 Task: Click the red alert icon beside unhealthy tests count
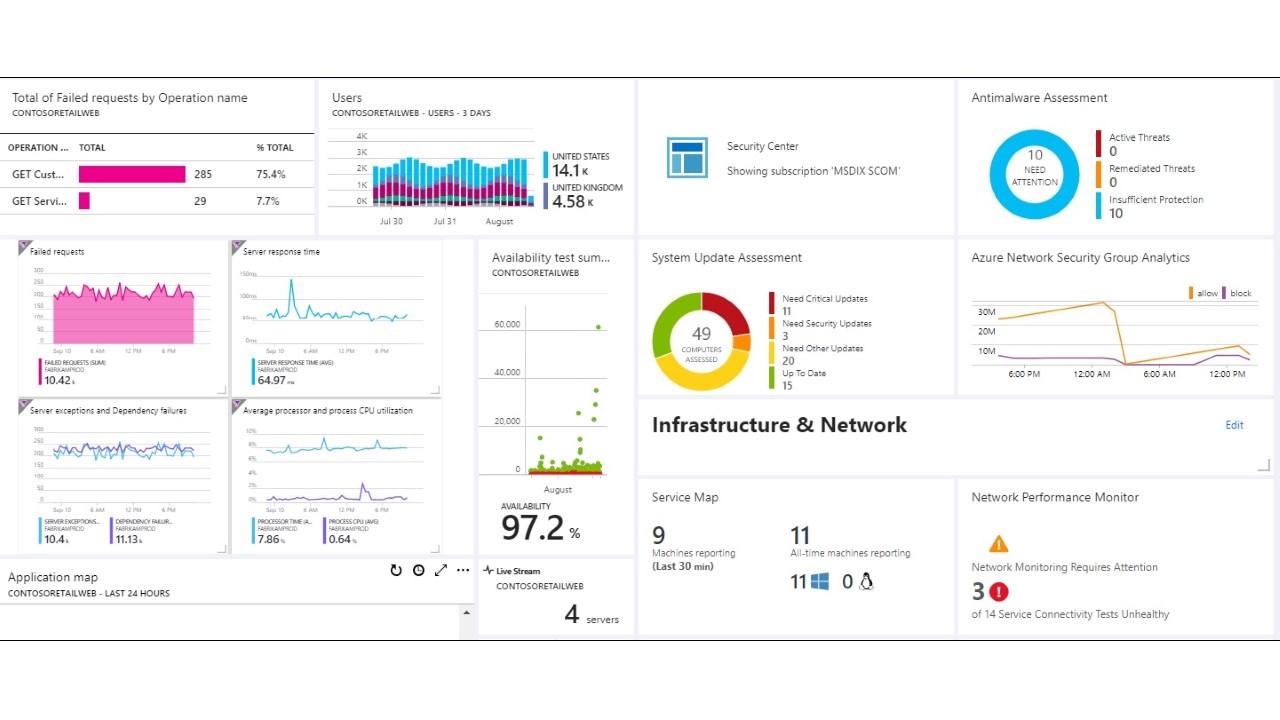[998, 591]
